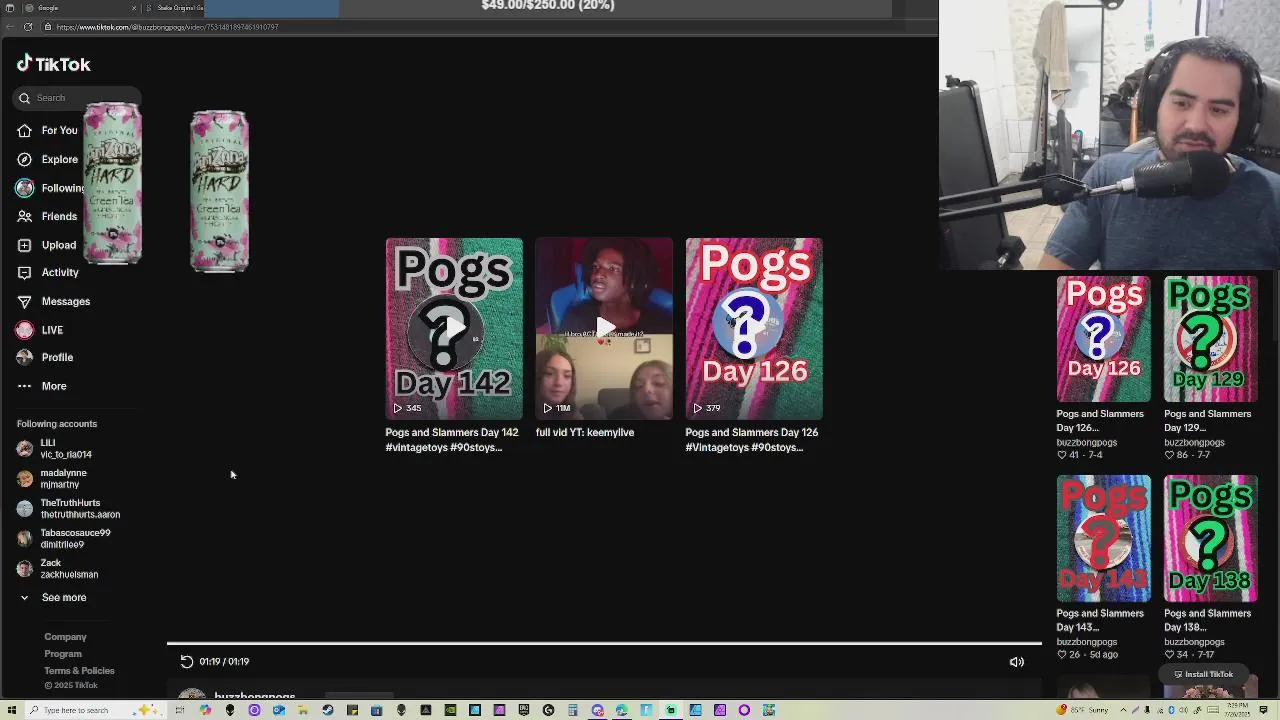Toggle the video volume speaker icon
The width and height of the screenshot is (1280, 720).
click(x=1017, y=662)
